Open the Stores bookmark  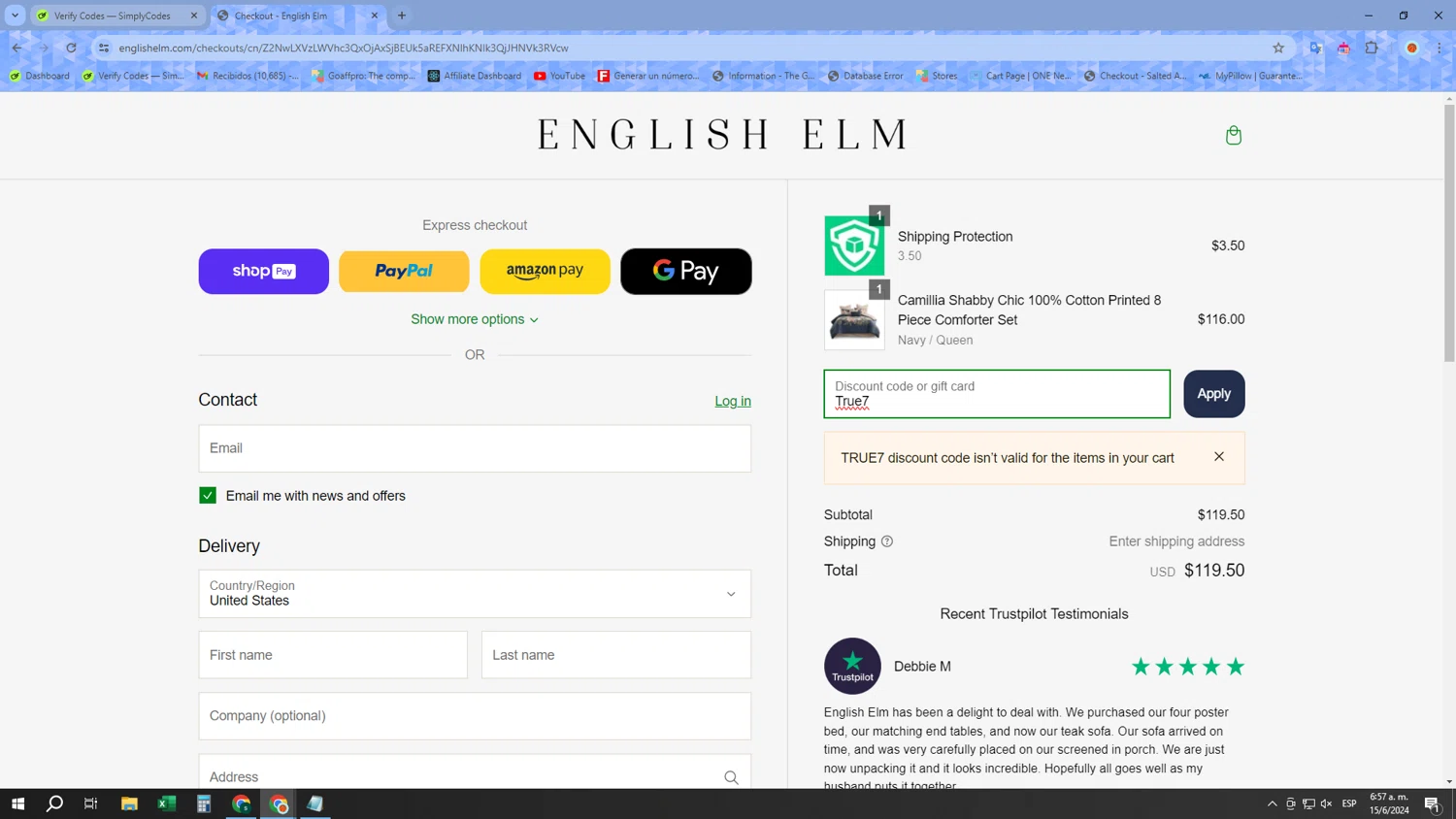pos(937,76)
